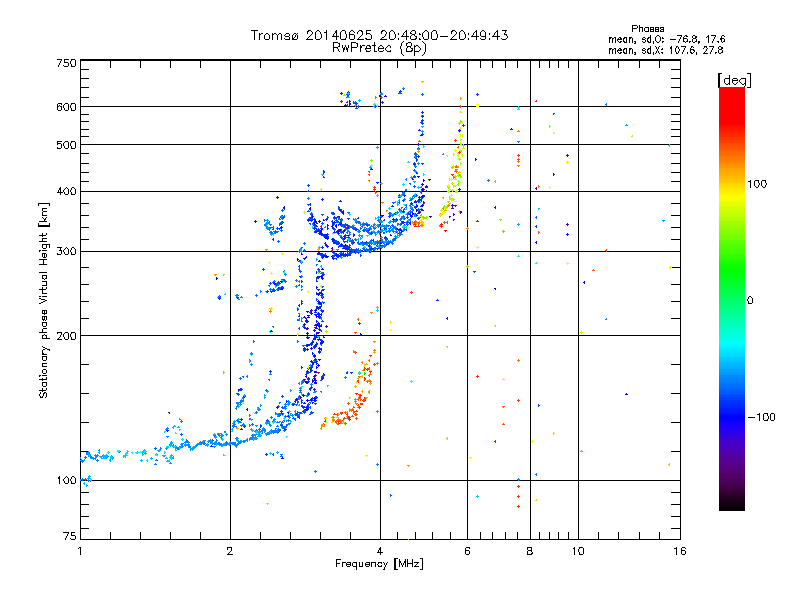
Task: Click the '500' height axis tick label
Action: (66, 145)
